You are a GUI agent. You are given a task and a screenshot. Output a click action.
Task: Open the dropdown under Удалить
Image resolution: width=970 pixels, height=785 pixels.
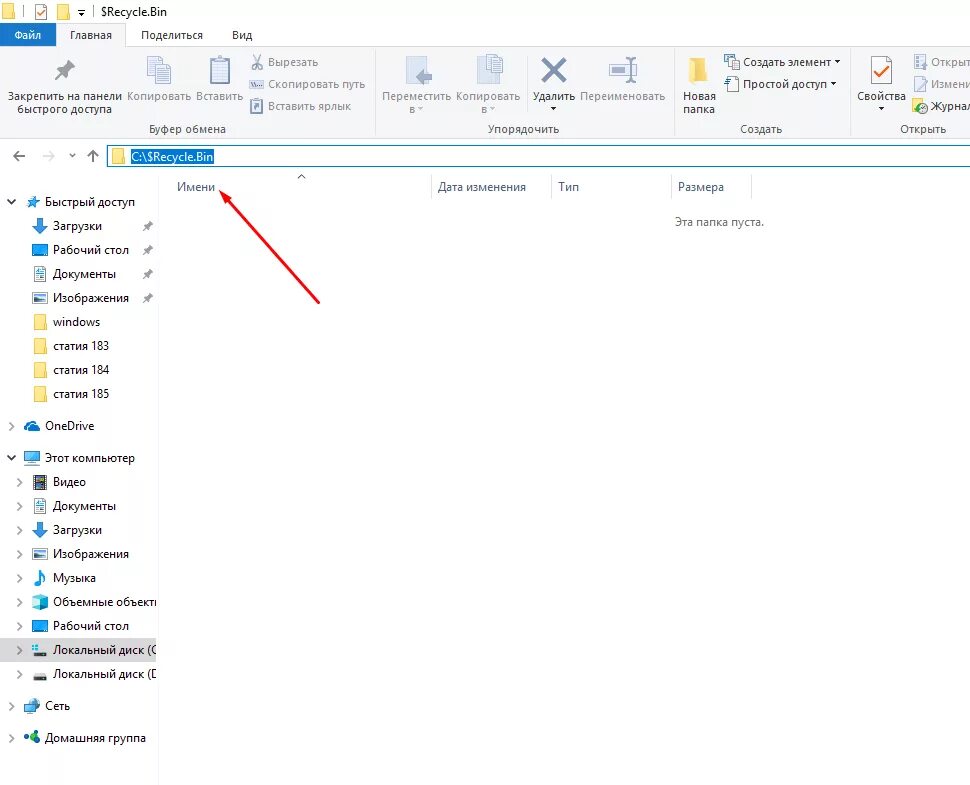tap(554, 109)
